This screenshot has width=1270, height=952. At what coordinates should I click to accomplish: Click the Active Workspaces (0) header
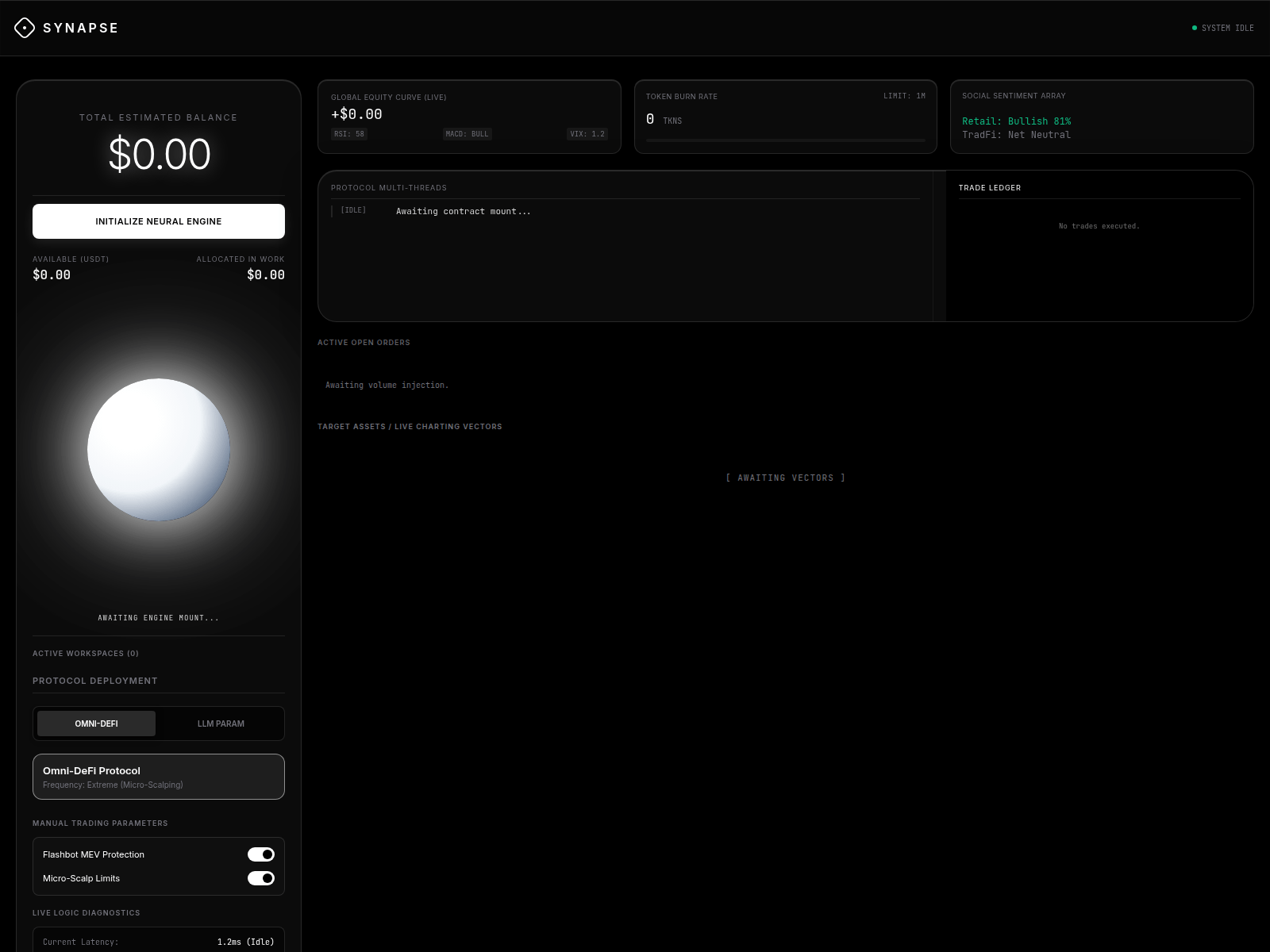pos(86,654)
